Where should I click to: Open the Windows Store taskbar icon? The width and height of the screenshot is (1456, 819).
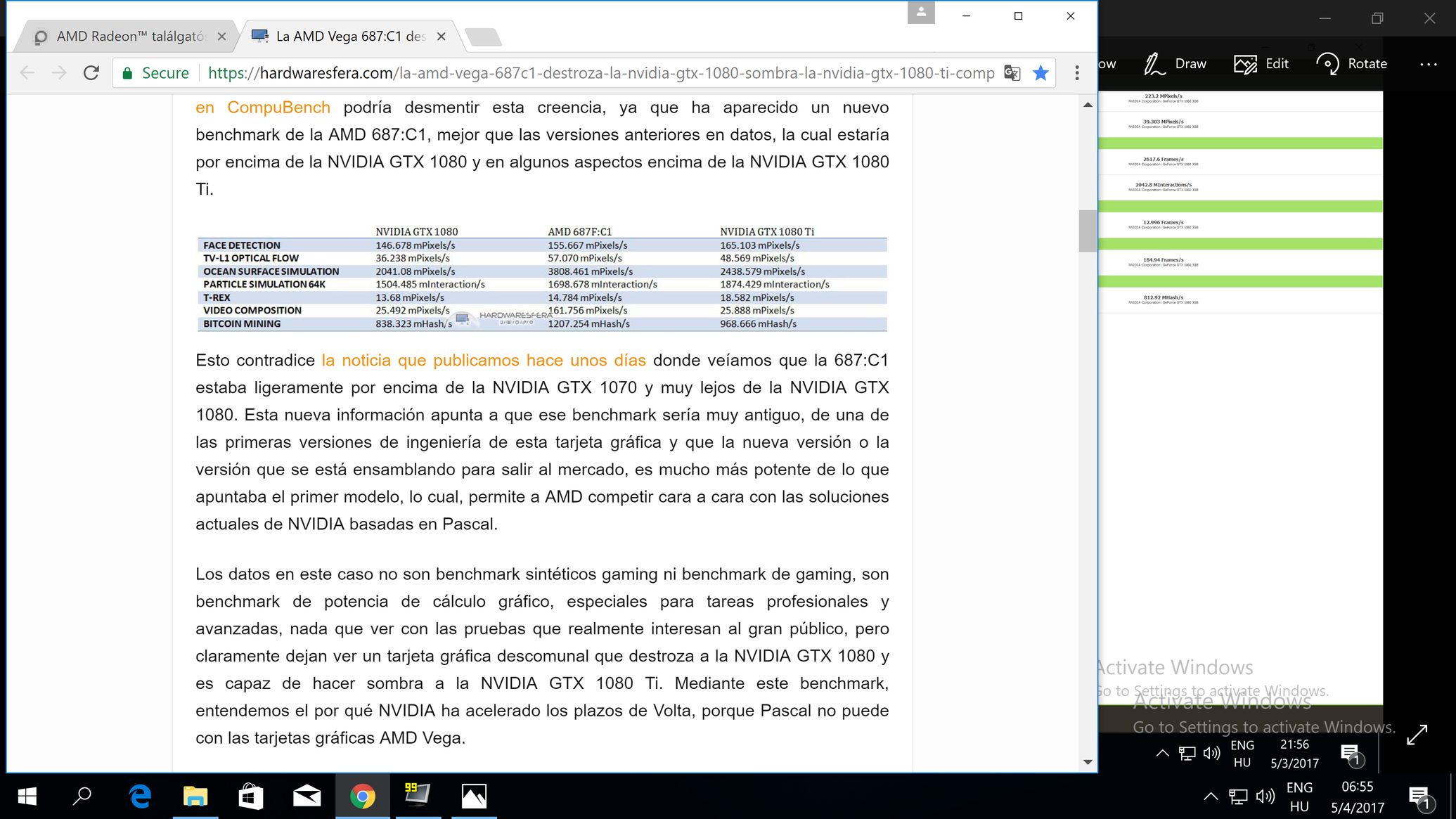pyautogui.click(x=251, y=796)
